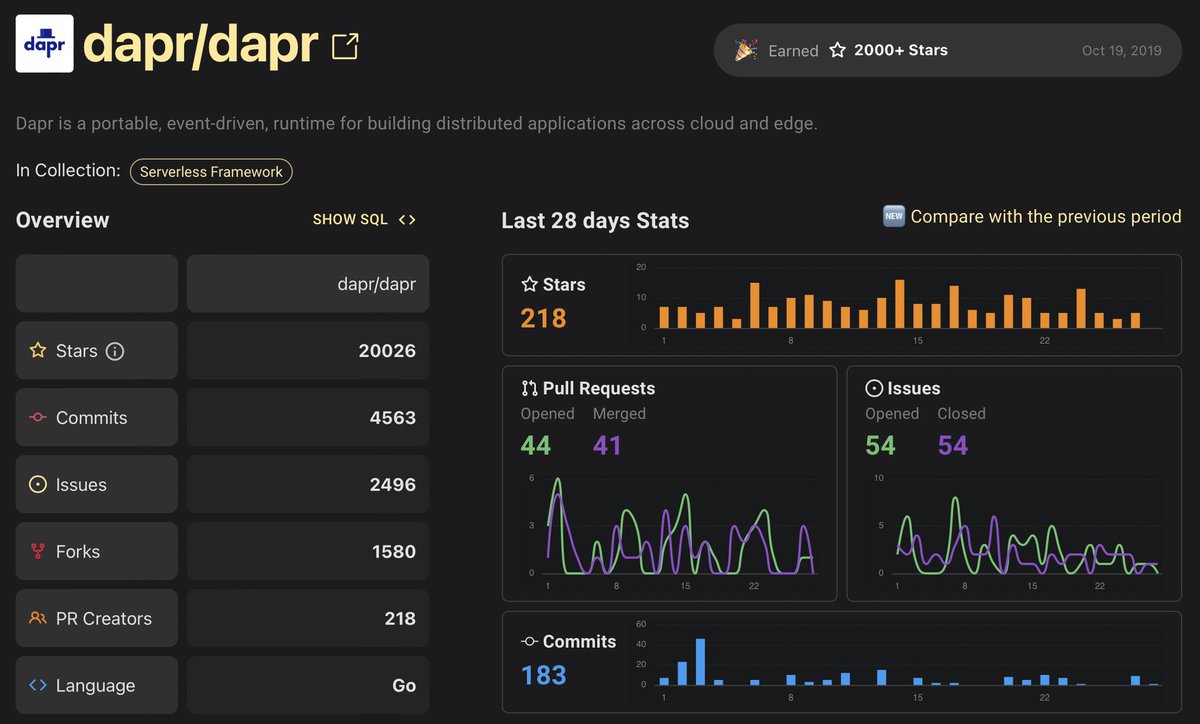
Task: Click the green 54 opened issues value
Action: 880,445
